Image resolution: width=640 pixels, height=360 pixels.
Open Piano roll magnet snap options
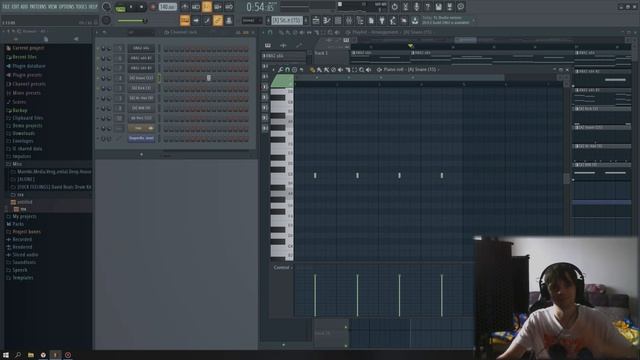pos(287,70)
